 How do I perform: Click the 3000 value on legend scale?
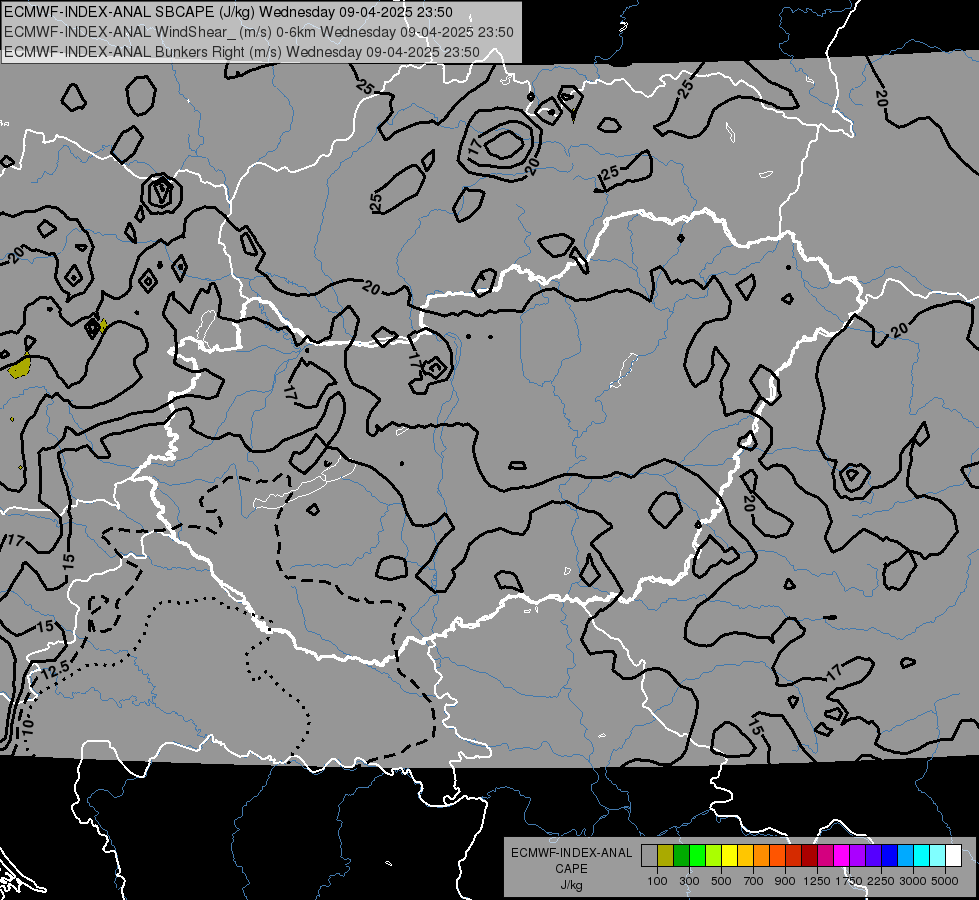(913, 881)
